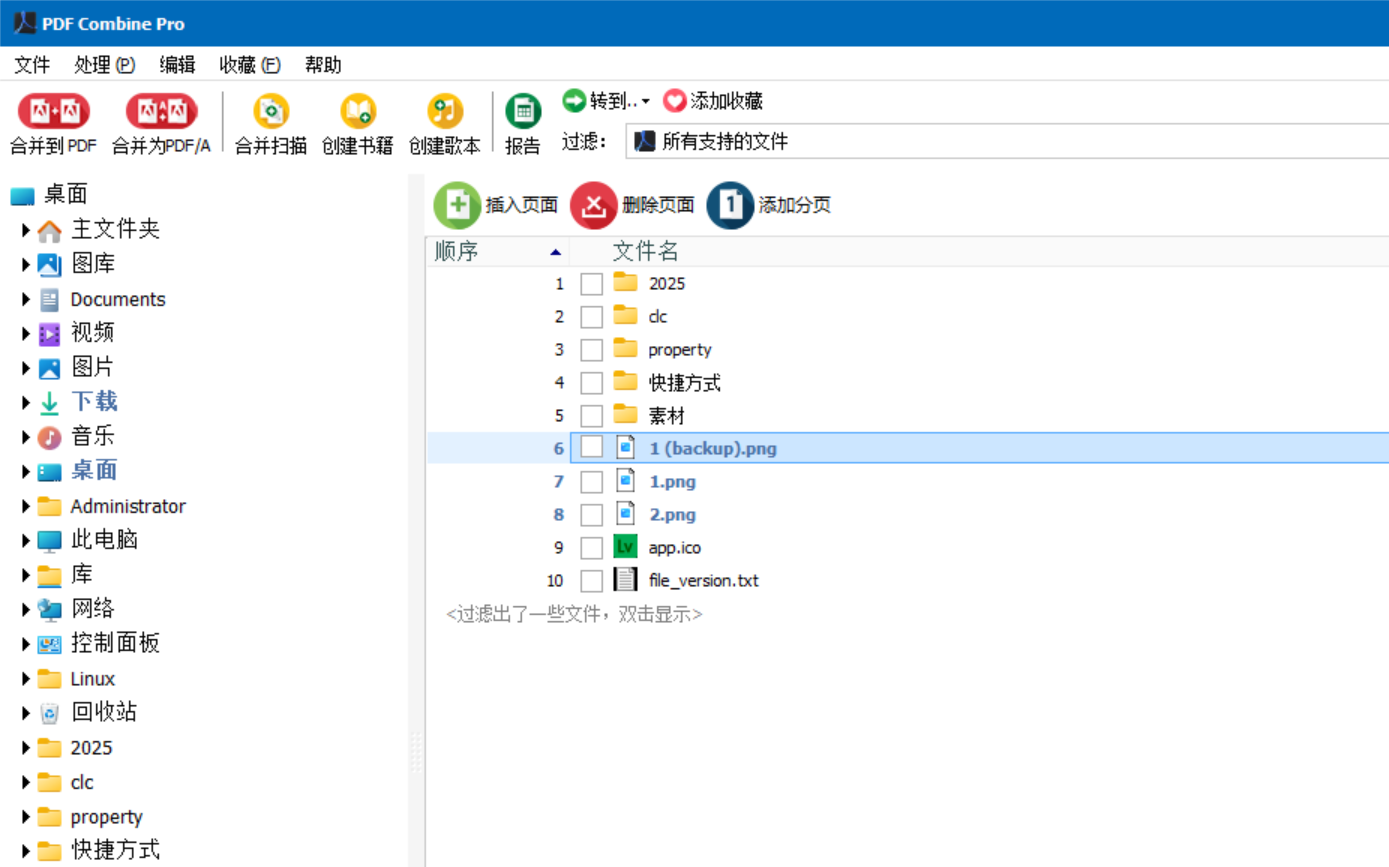Click the 合并为PDF/A toolbar icon
Viewport: 1389px width, 867px height.
click(x=160, y=111)
